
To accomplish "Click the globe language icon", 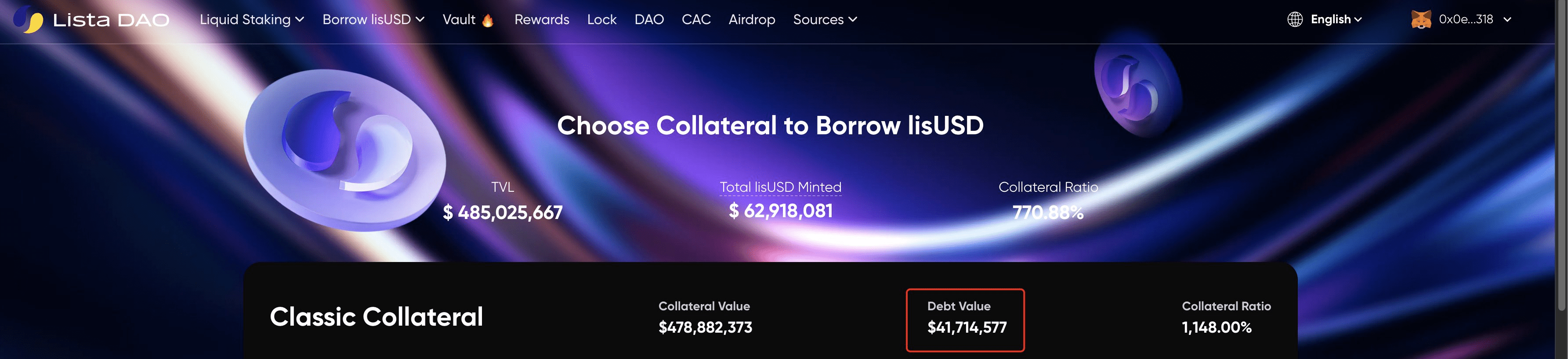I will 1295,19.
